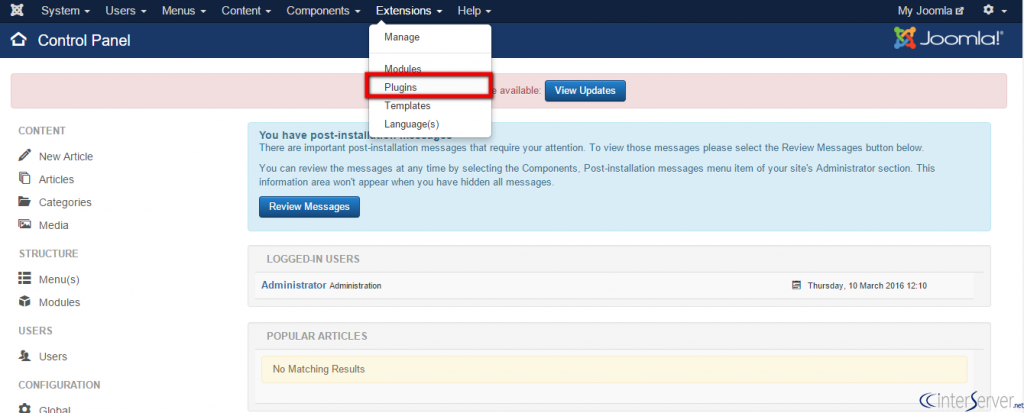Click the Control Panel page title

84,41
